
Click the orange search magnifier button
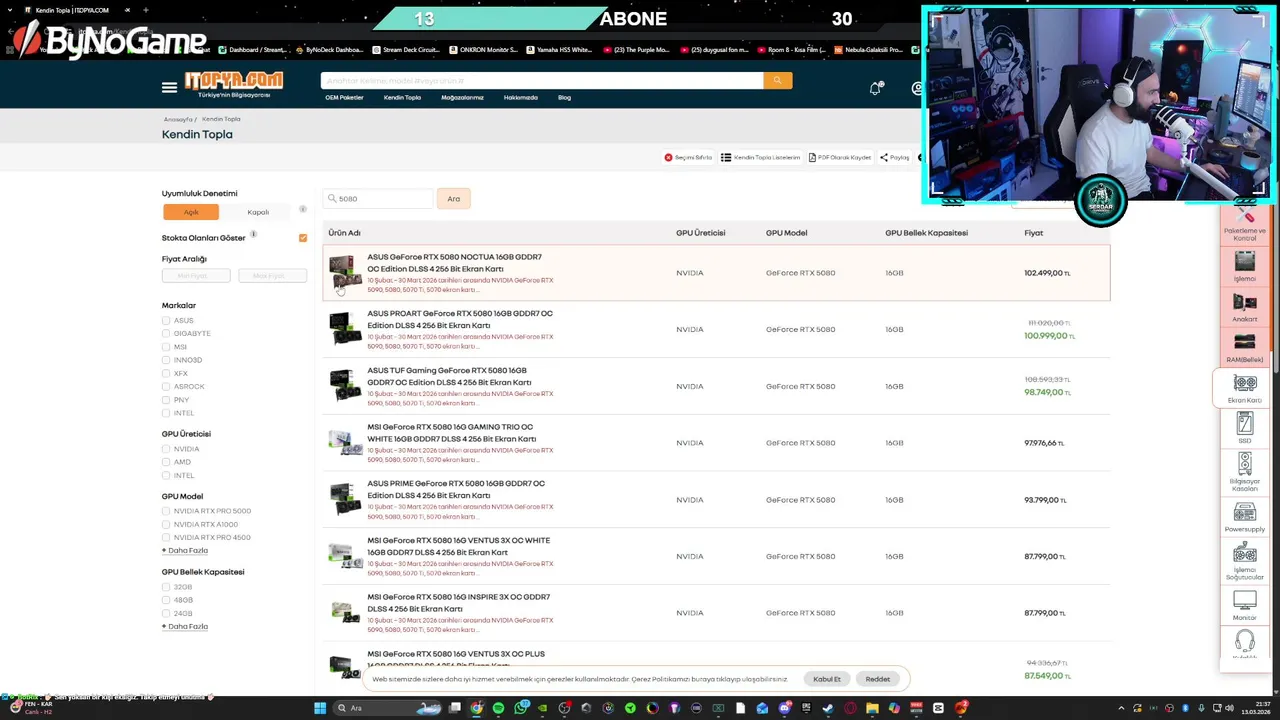777,80
